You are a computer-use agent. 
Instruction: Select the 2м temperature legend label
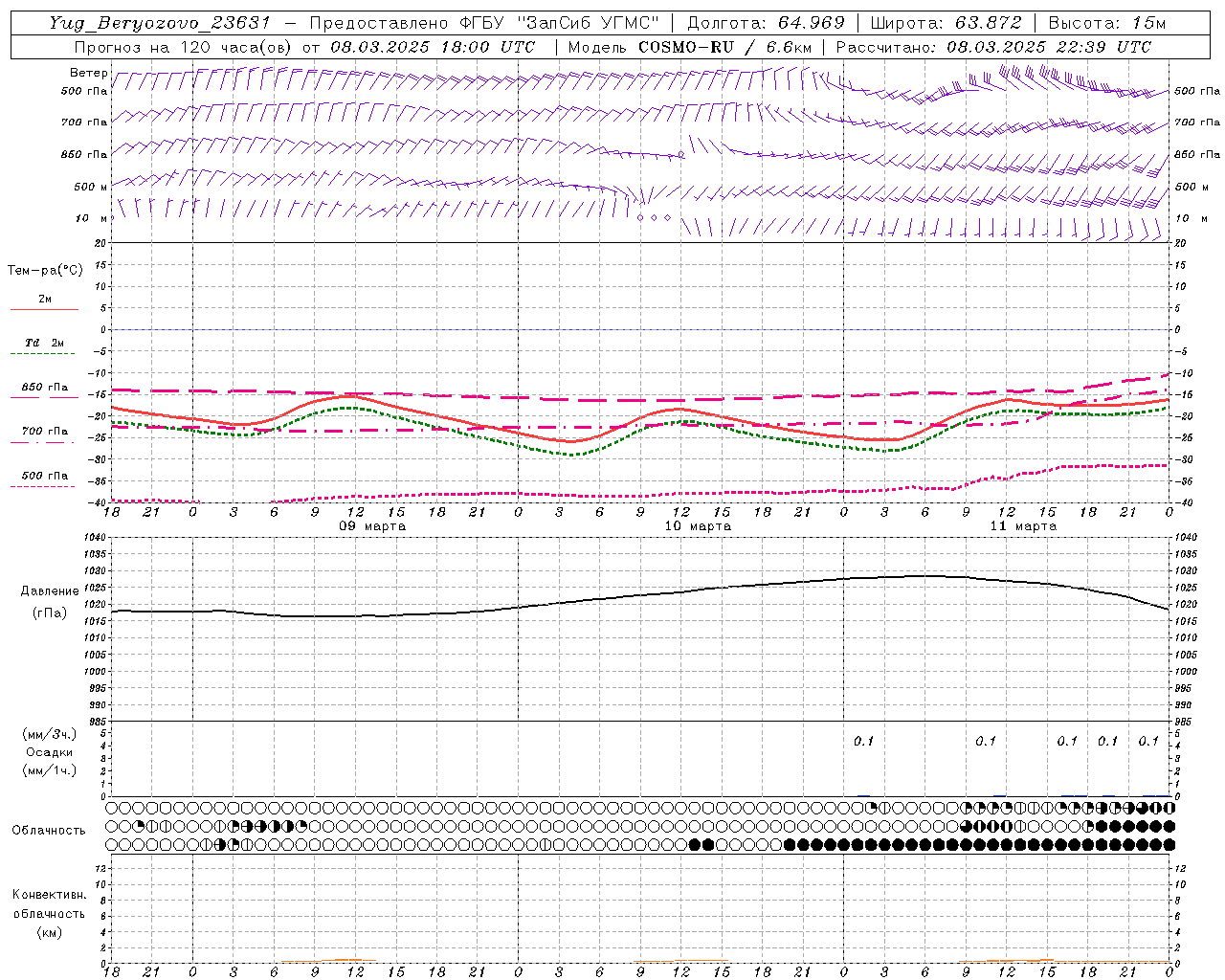coord(45,299)
